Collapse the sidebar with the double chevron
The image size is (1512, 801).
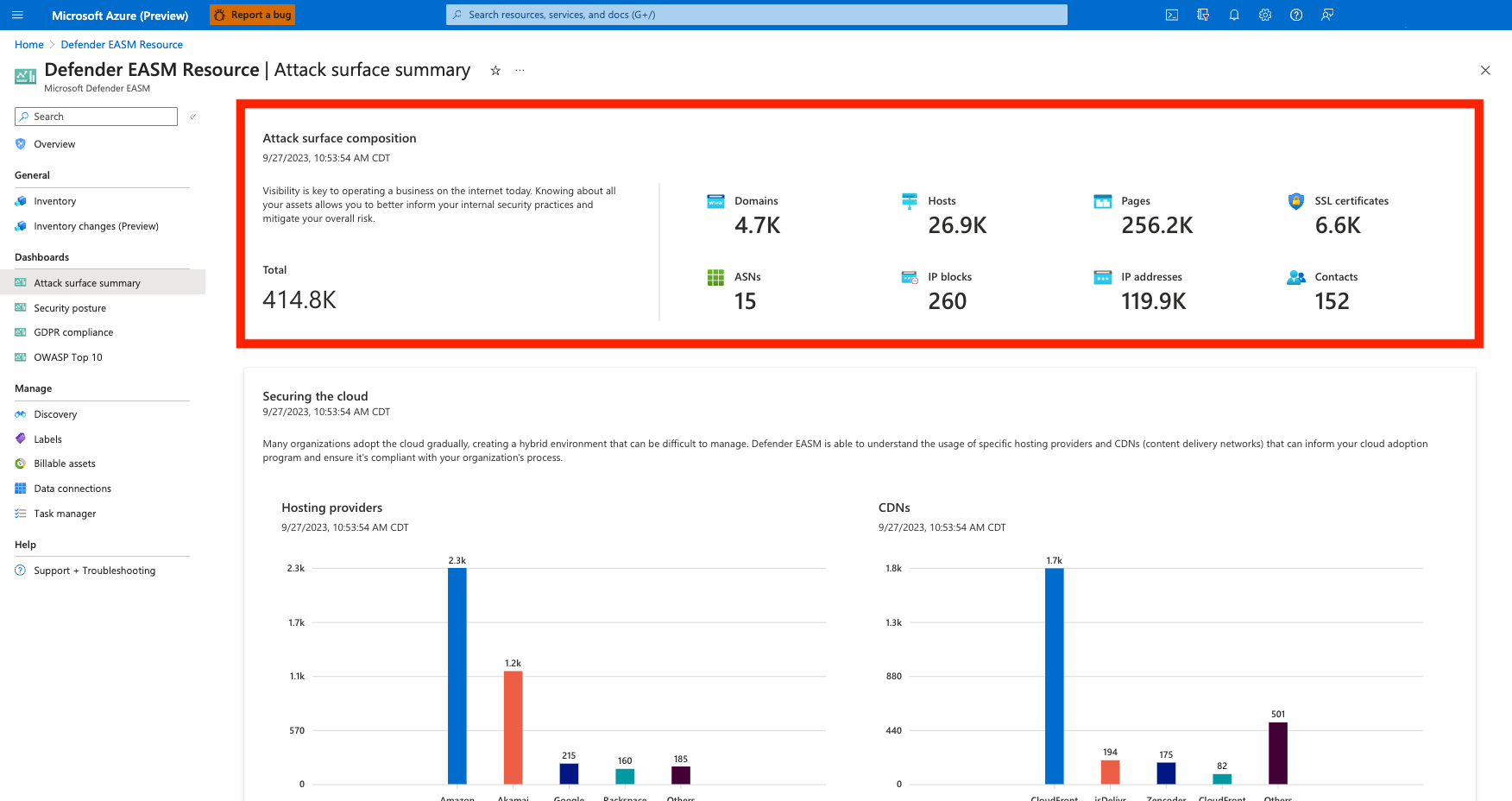[x=193, y=116]
